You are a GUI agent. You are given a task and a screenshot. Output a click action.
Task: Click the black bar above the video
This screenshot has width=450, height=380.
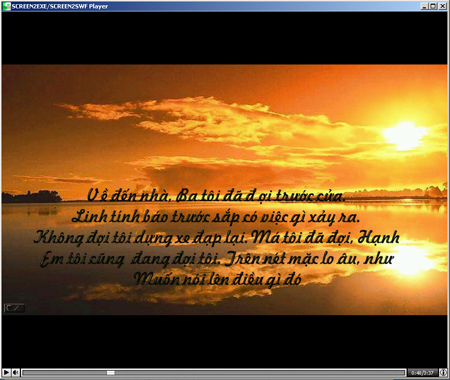[x=224, y=38]
